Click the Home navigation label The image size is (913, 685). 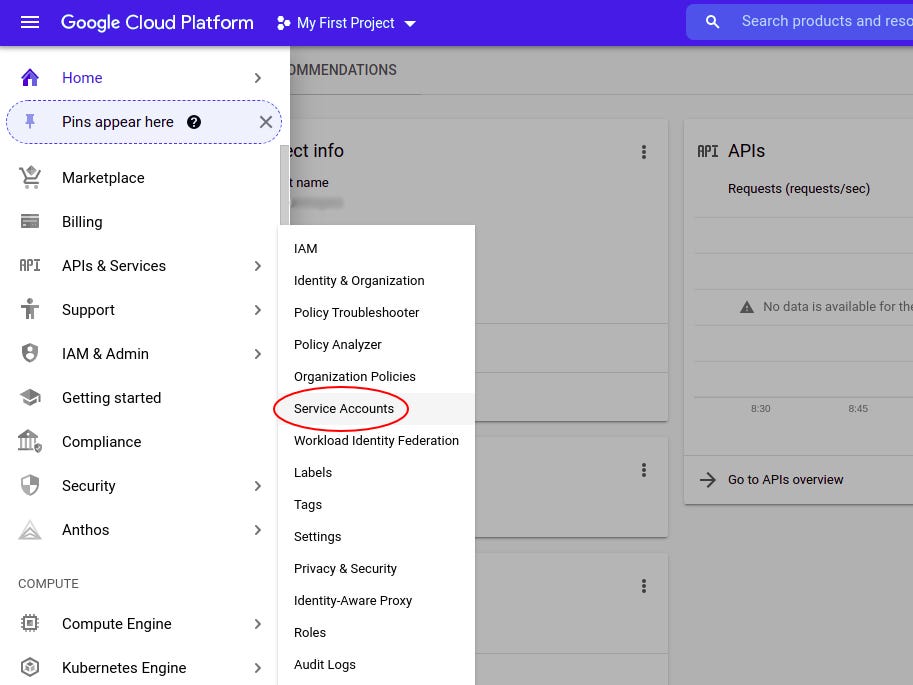[82, 77]
